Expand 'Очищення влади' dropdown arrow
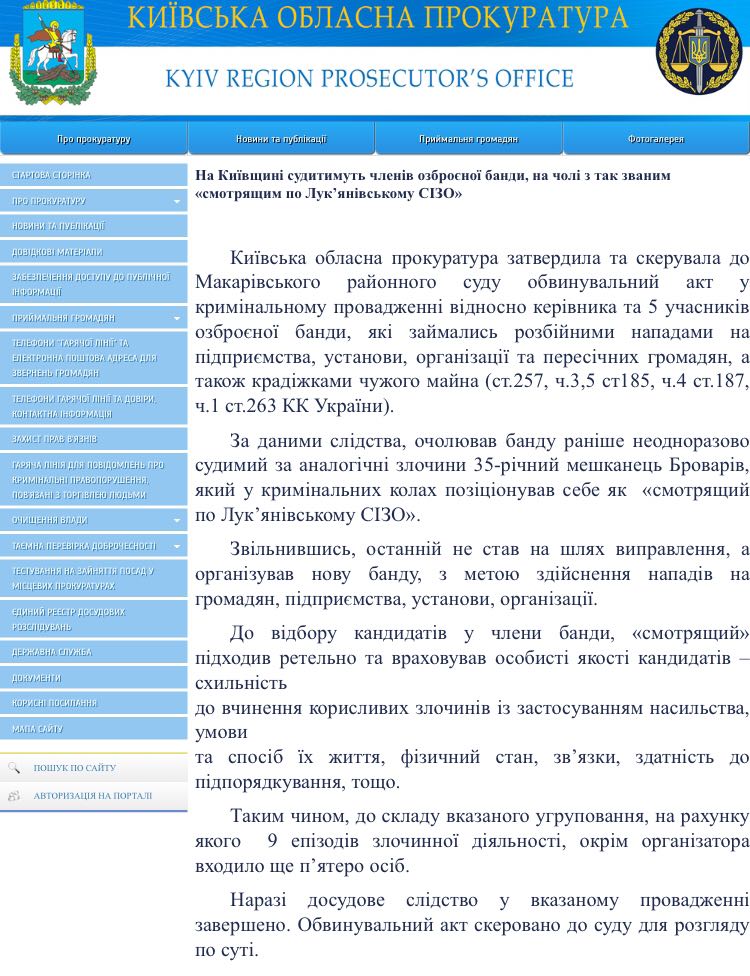Screen dimensions: 750x976 coord(177,521)
